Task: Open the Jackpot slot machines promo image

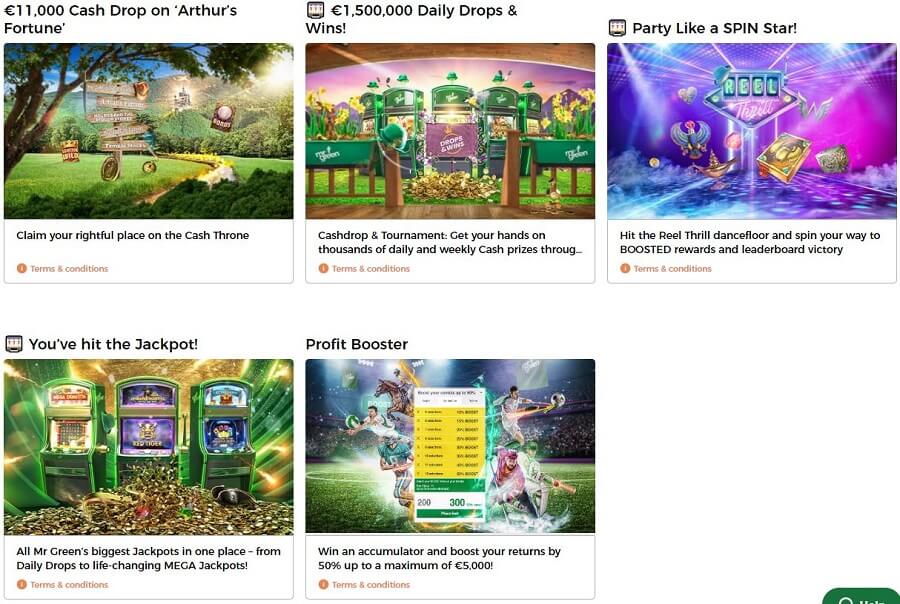Action: coord(149,447)
